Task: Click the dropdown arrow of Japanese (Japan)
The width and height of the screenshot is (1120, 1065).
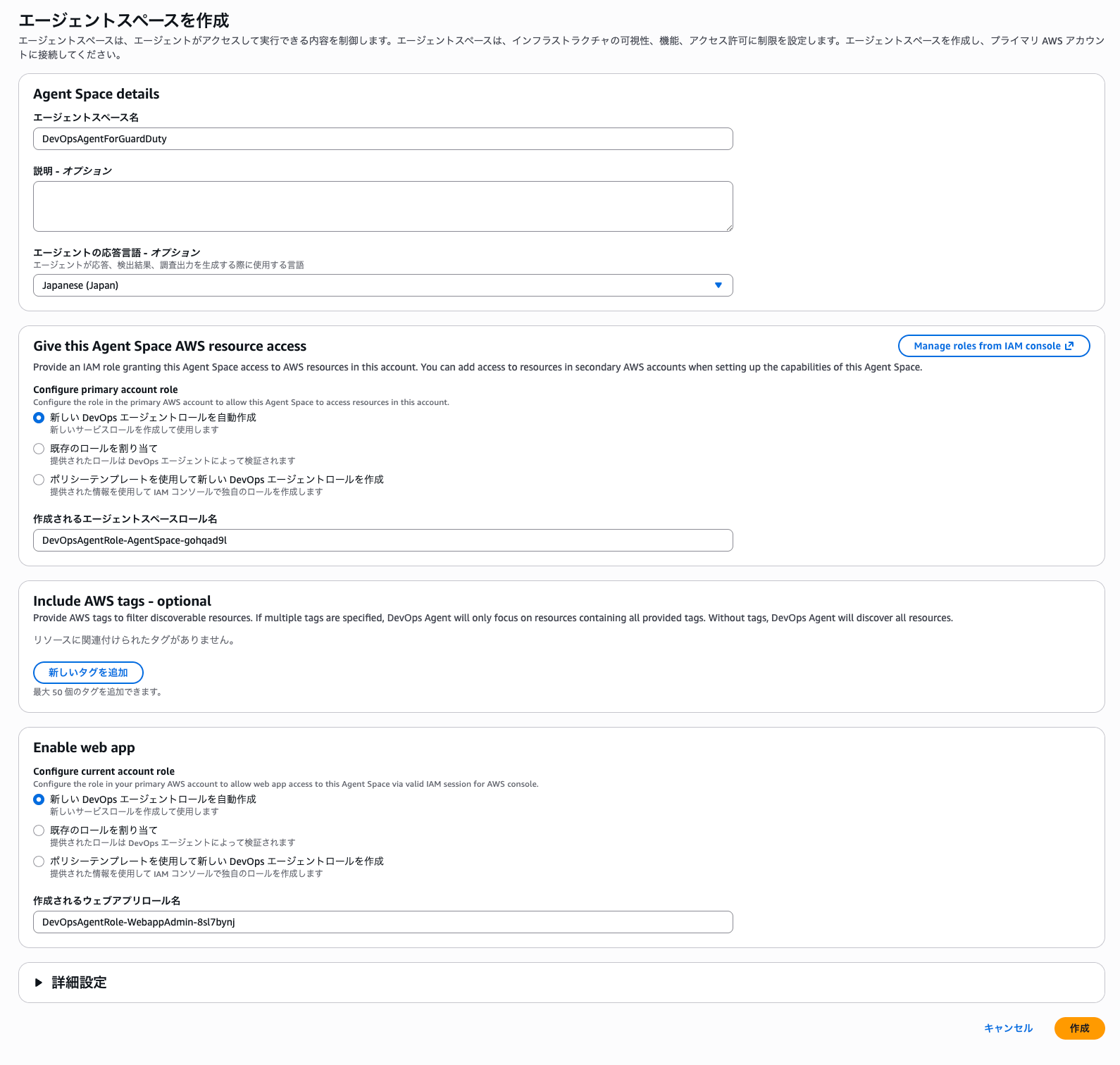Action: pyautogui.click(x=718, y=285)
